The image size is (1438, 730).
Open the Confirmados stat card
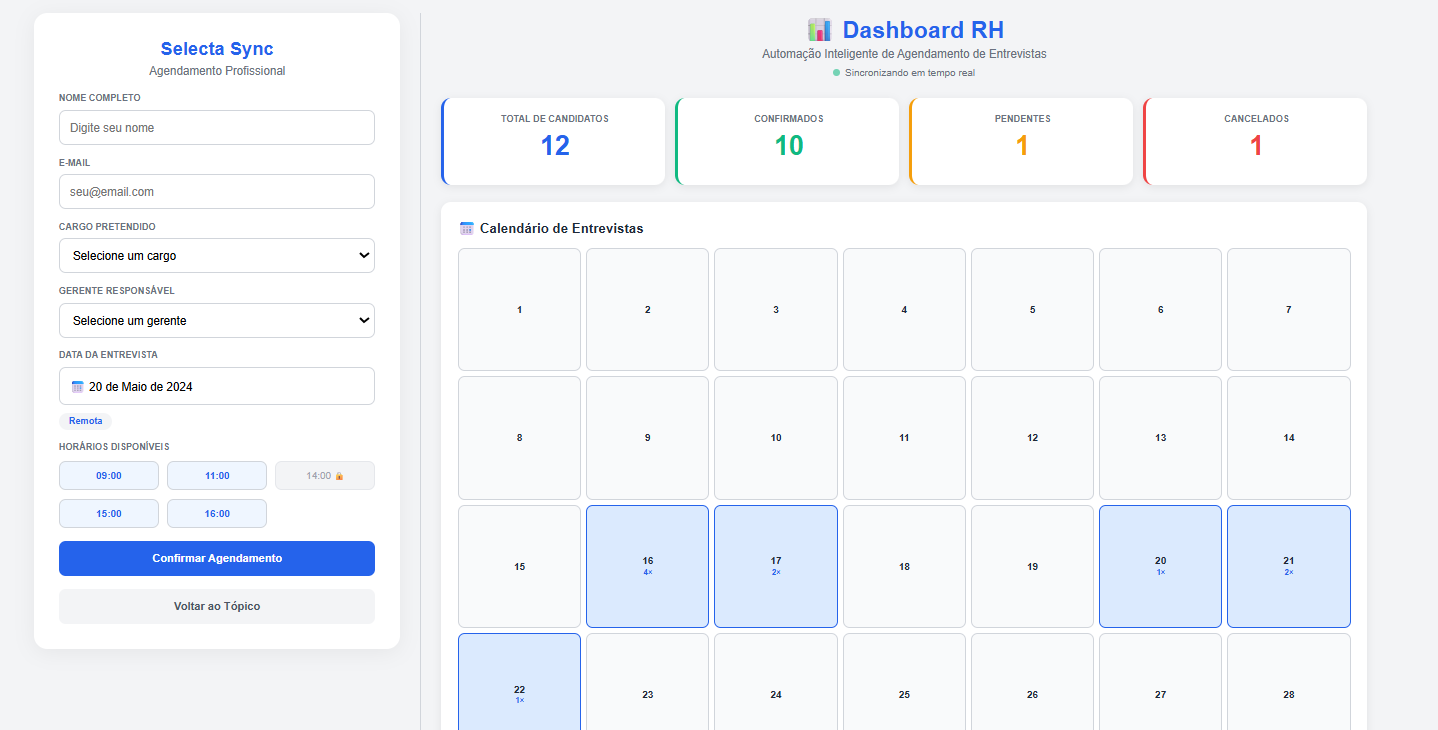coord(788,141)
